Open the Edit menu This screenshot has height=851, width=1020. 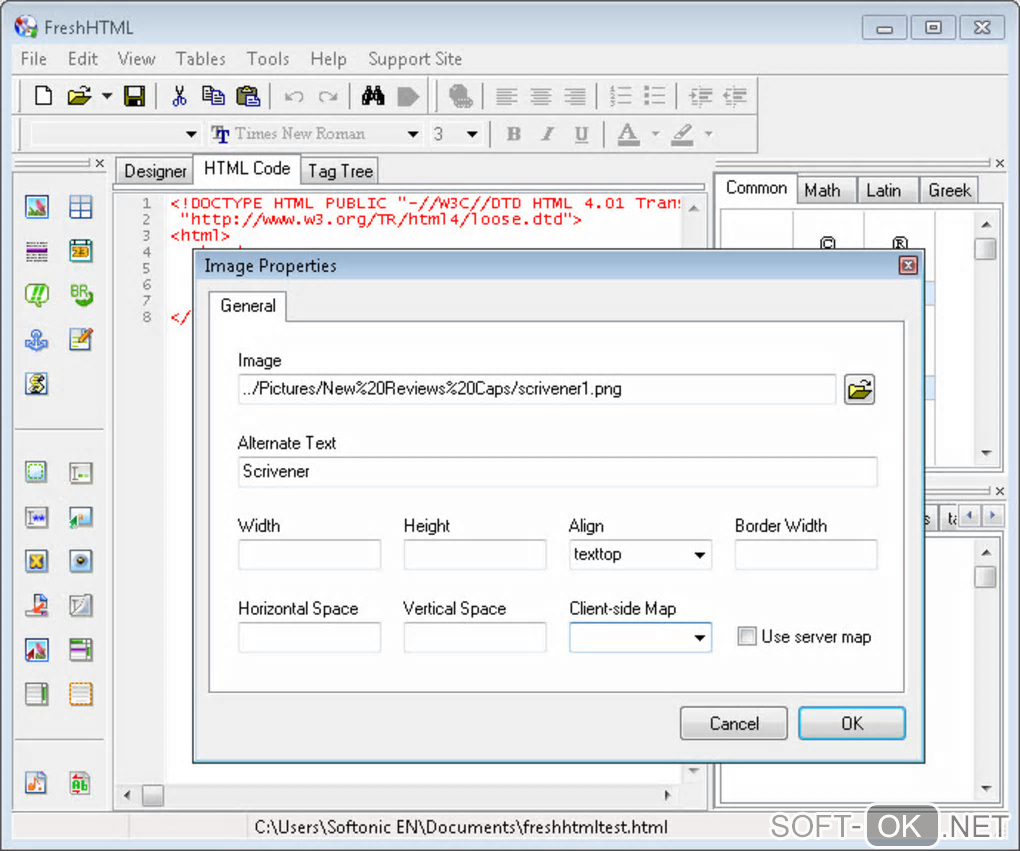pos(83,59)
